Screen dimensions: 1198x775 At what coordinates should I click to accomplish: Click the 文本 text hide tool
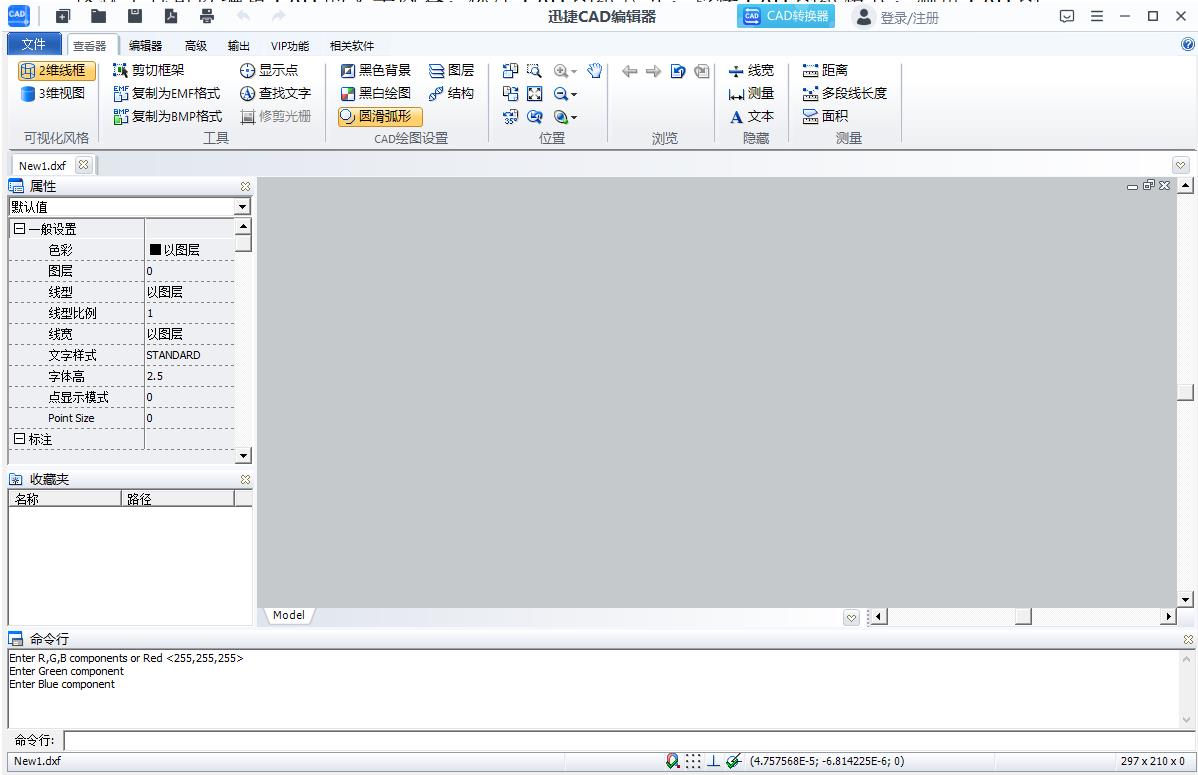751,117
